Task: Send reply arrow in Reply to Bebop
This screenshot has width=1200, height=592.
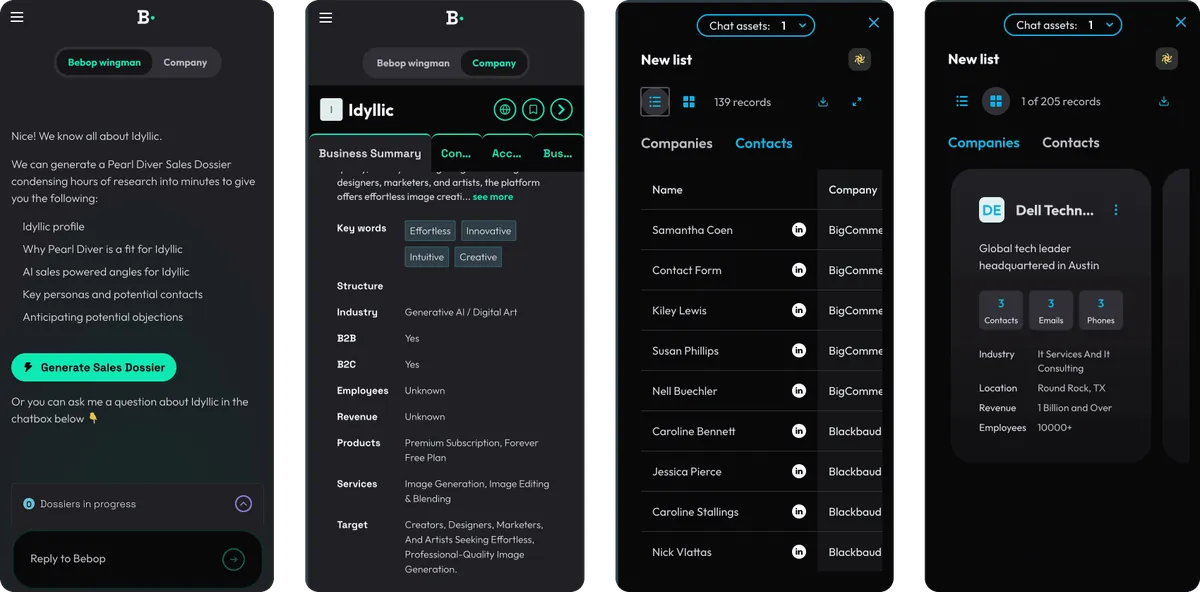Action: [x=233, y=559]
